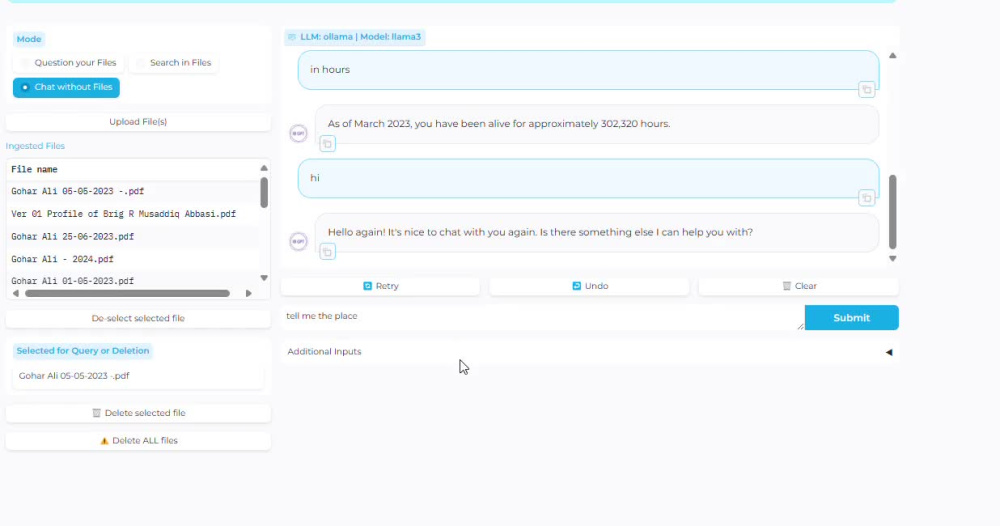This screenshot has width=1000, height=526.
Task: Click the file list vertical scrollbar thumb
Action: [264, 192]
